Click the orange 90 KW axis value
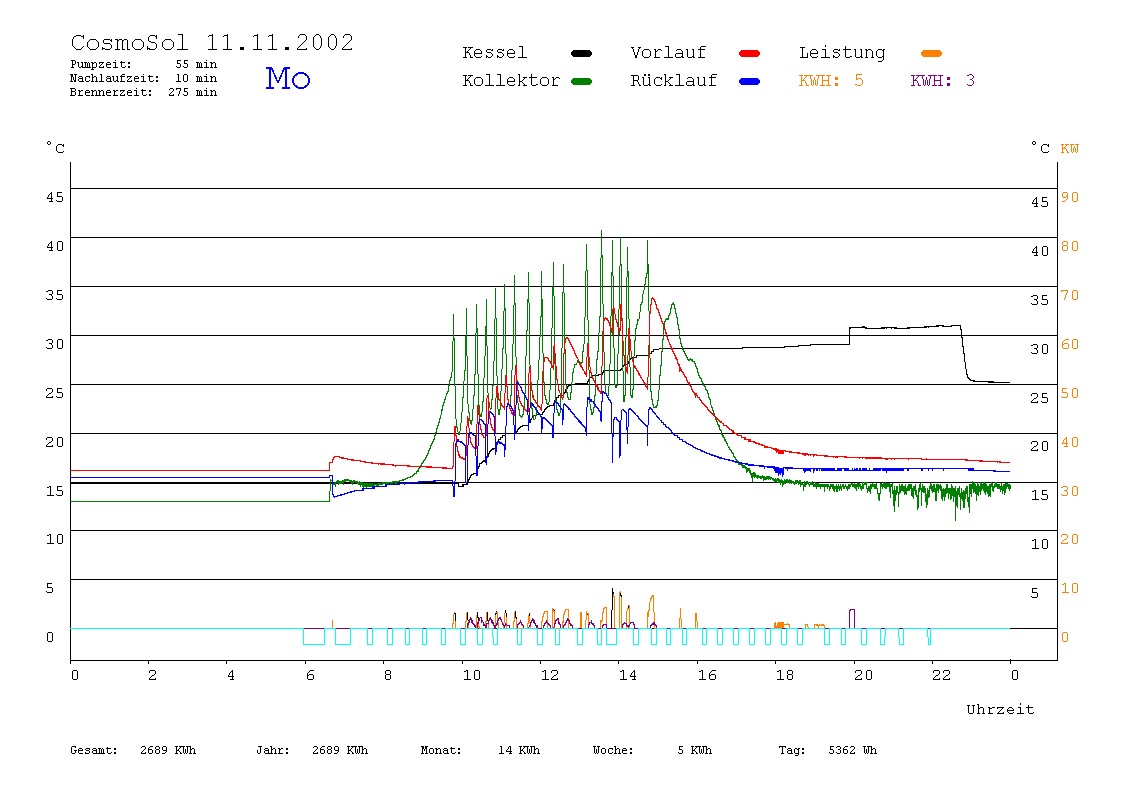 click(x=1070, y=197)
